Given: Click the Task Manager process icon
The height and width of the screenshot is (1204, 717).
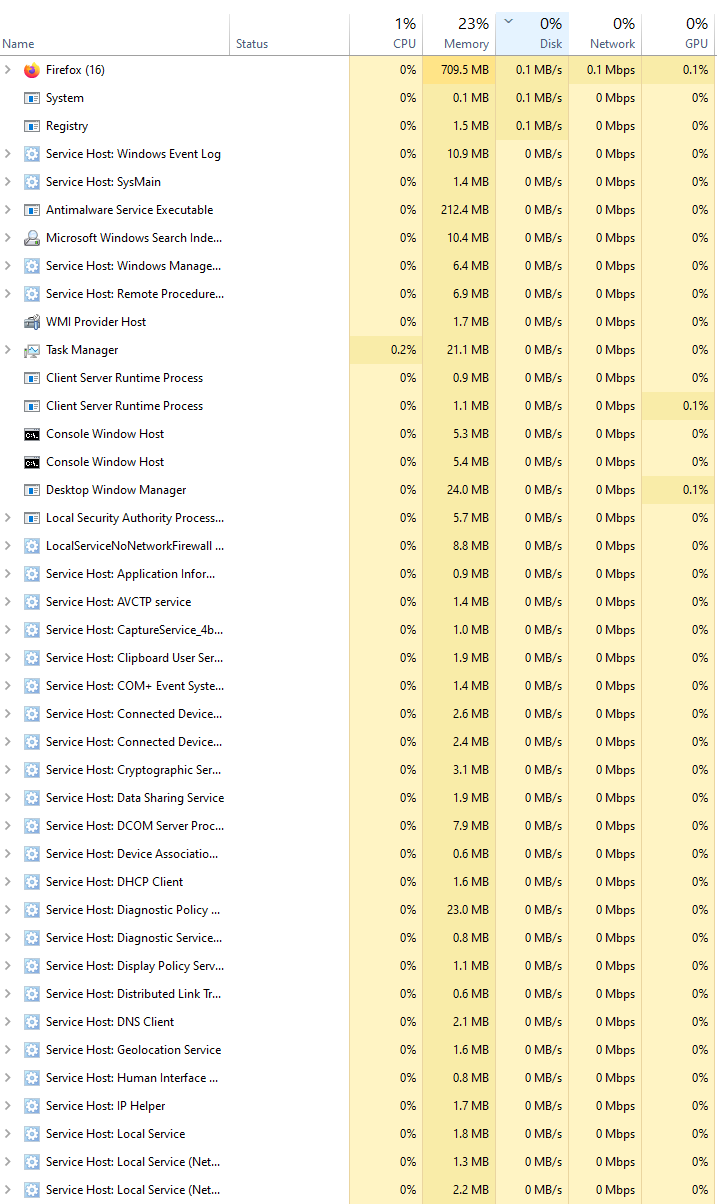Looking at the screenshot, I should click(31, 350).
